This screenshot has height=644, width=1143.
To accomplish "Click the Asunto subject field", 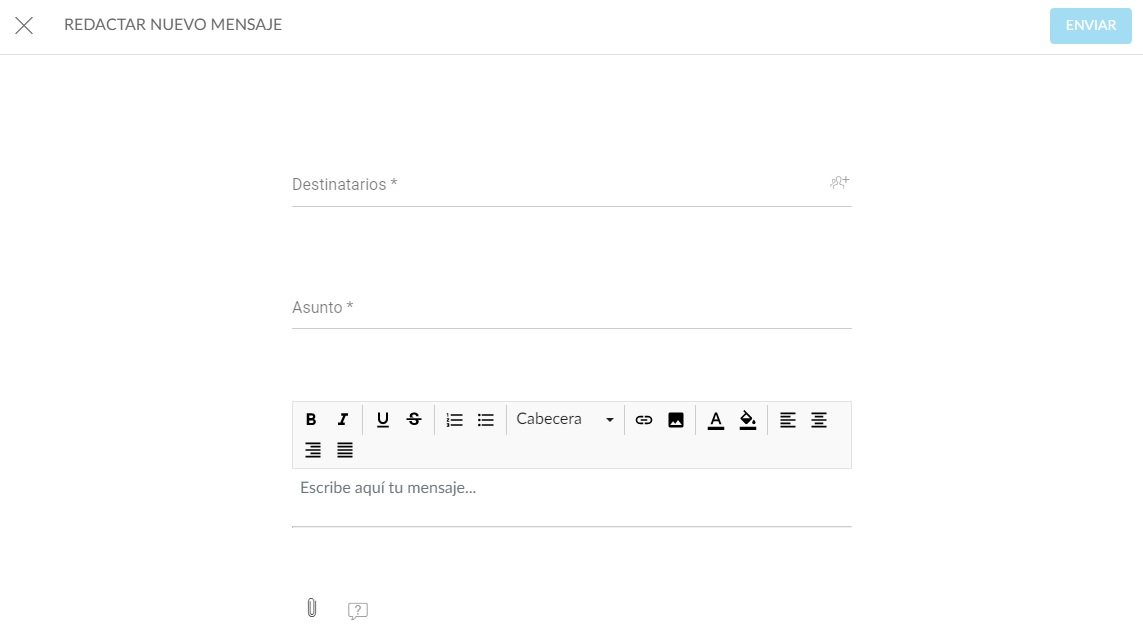I will (571, 308).
